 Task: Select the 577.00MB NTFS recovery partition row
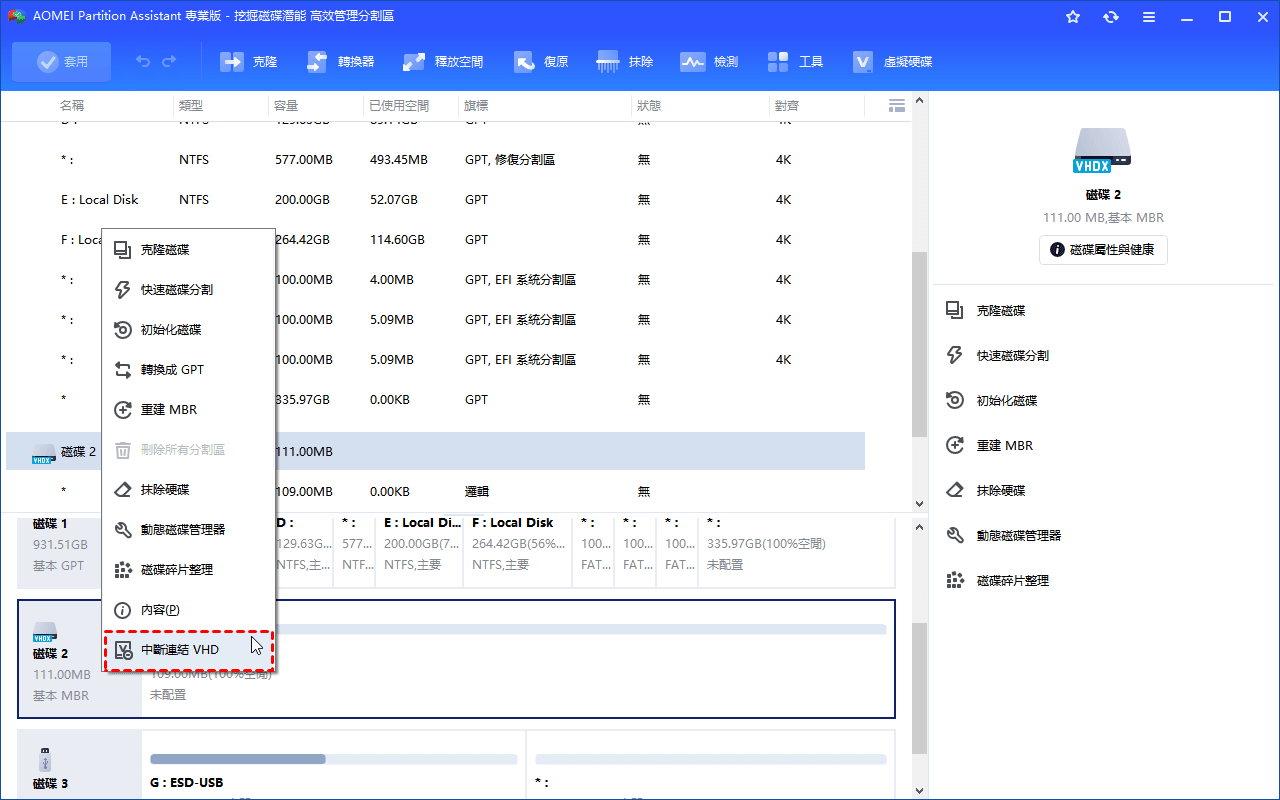point(435,160)
